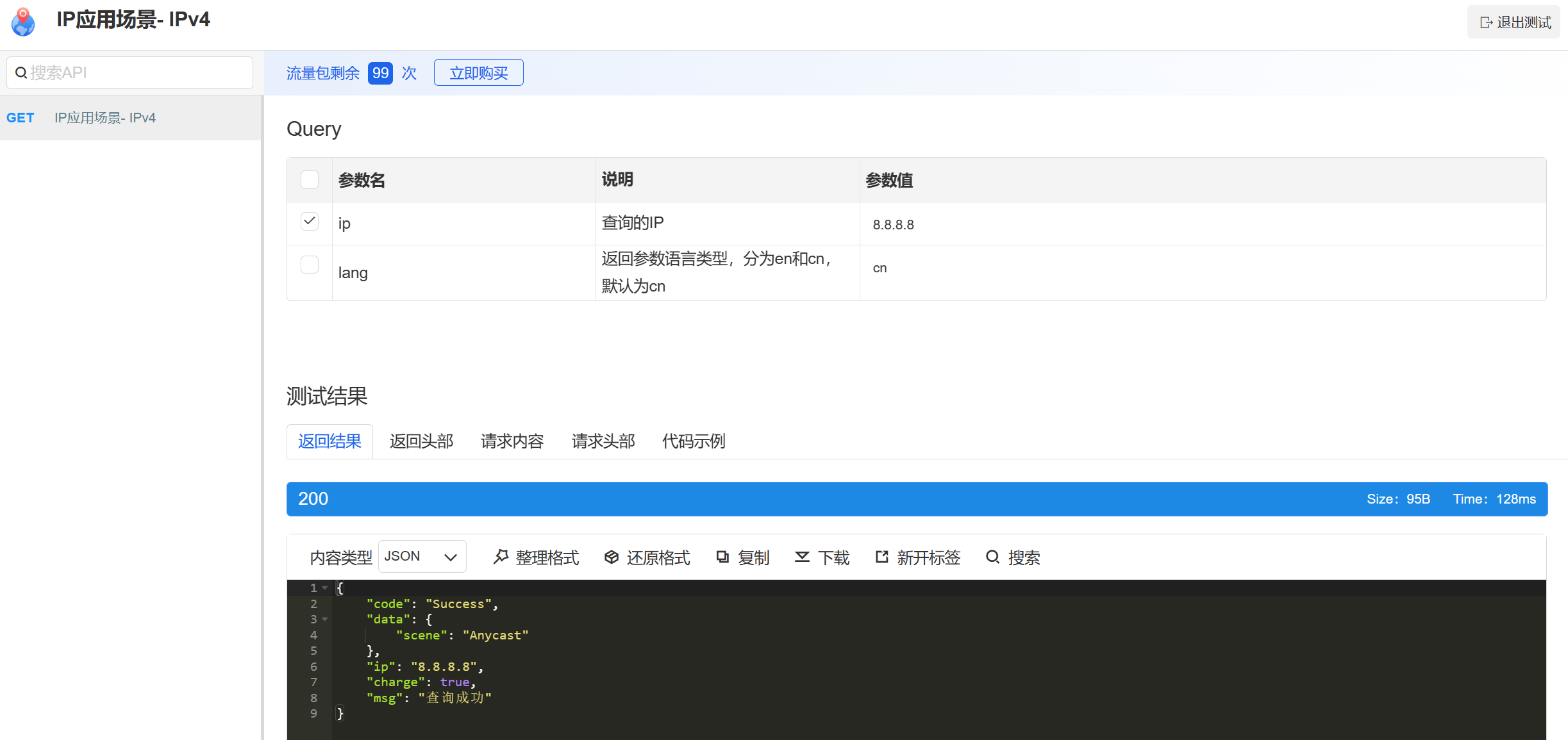Open result in new tab (新开标签) icon
The width and height of the screenshot is (1568, 740).
tap(882, 557)
